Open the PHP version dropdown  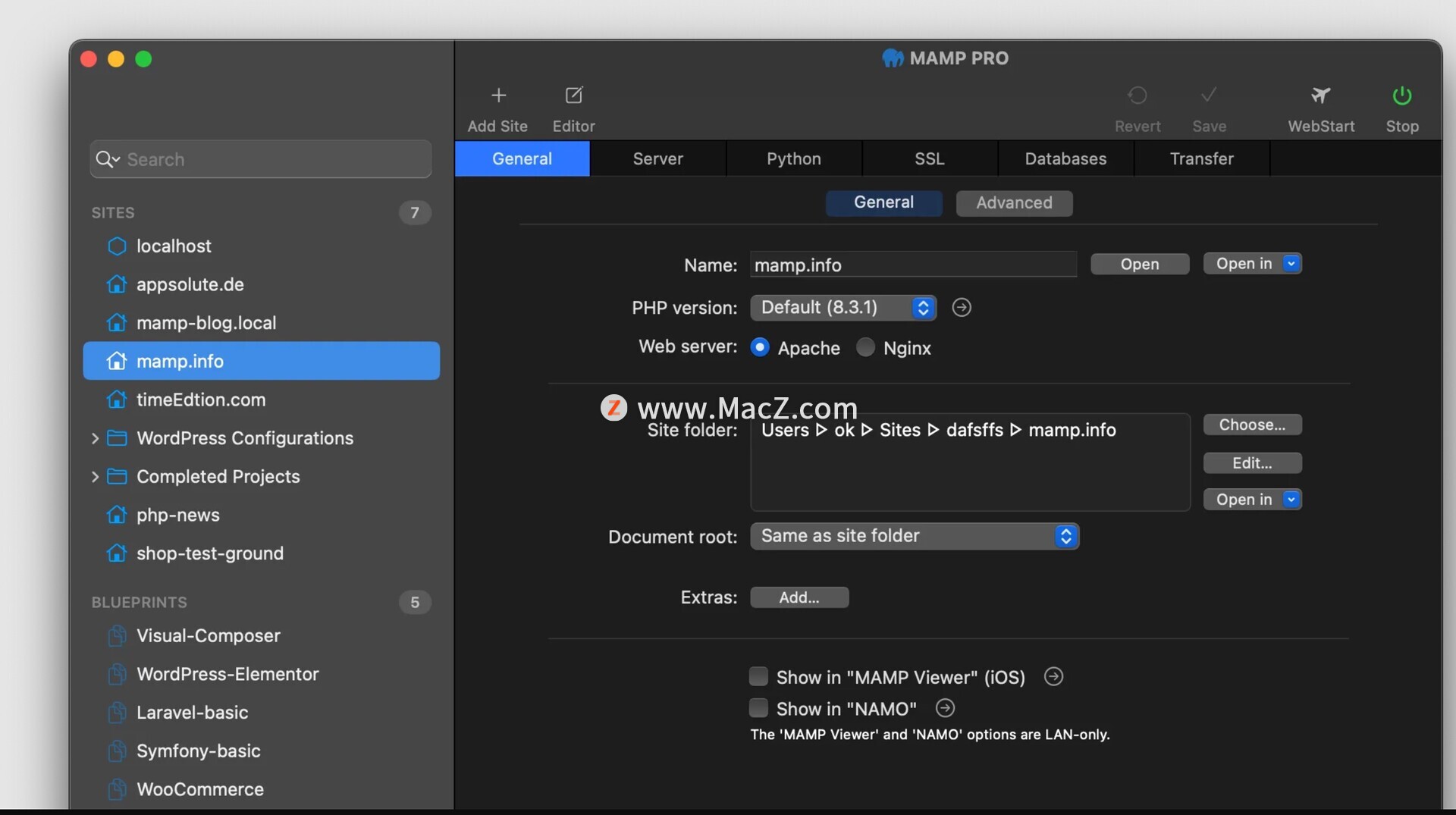(843, 308)
